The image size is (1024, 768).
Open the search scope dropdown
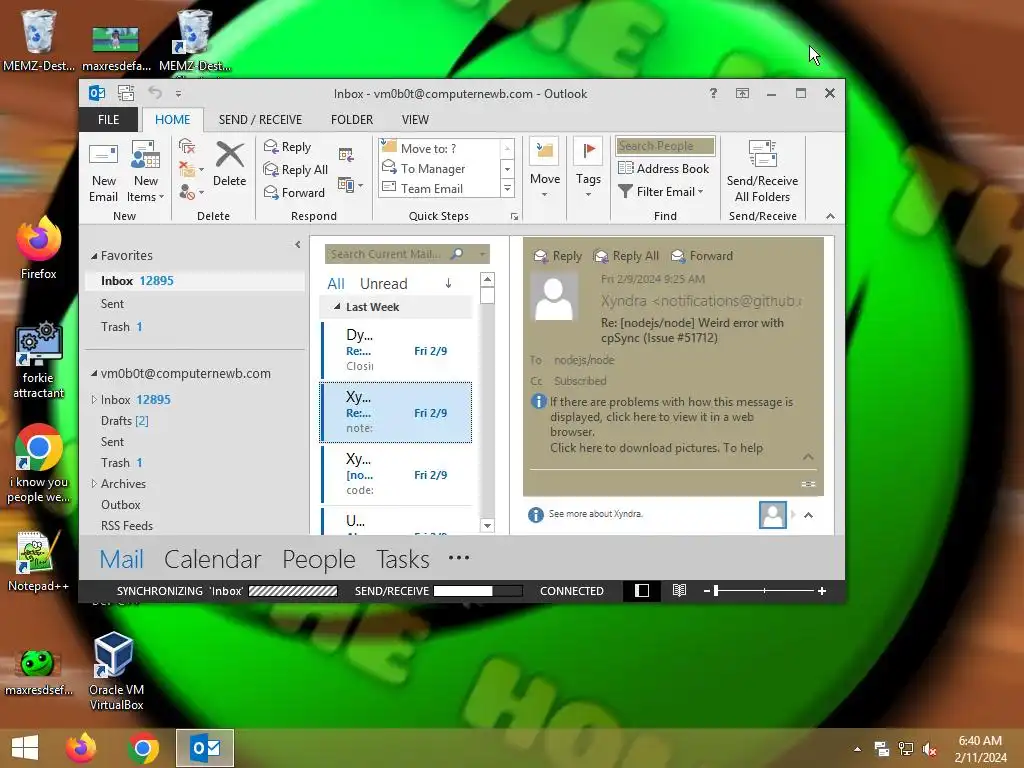[x=482, y=254]
